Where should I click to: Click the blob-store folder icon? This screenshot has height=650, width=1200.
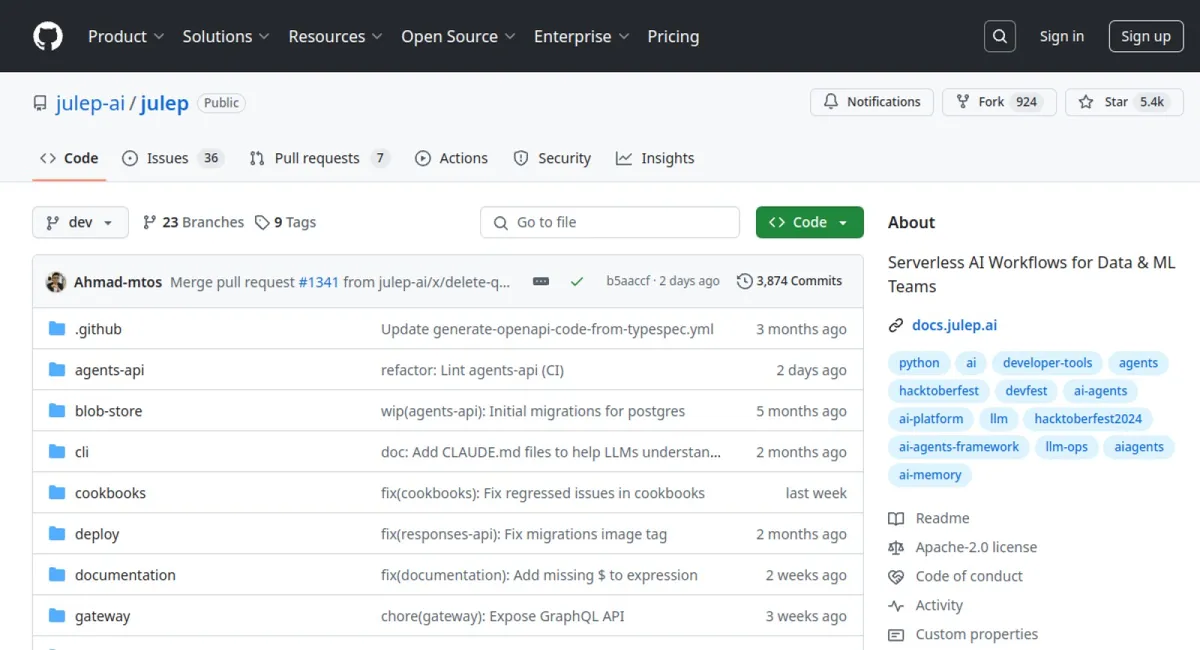pyautogui.click(x=57, y=411)
